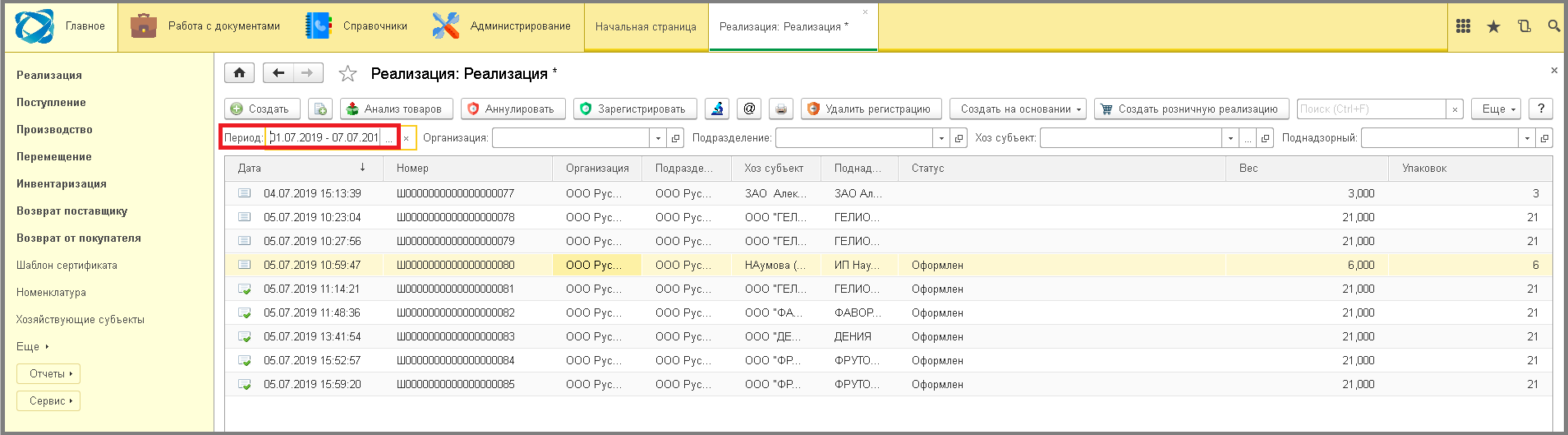Switch to Начальная страница tab

(x=646, y=27)
